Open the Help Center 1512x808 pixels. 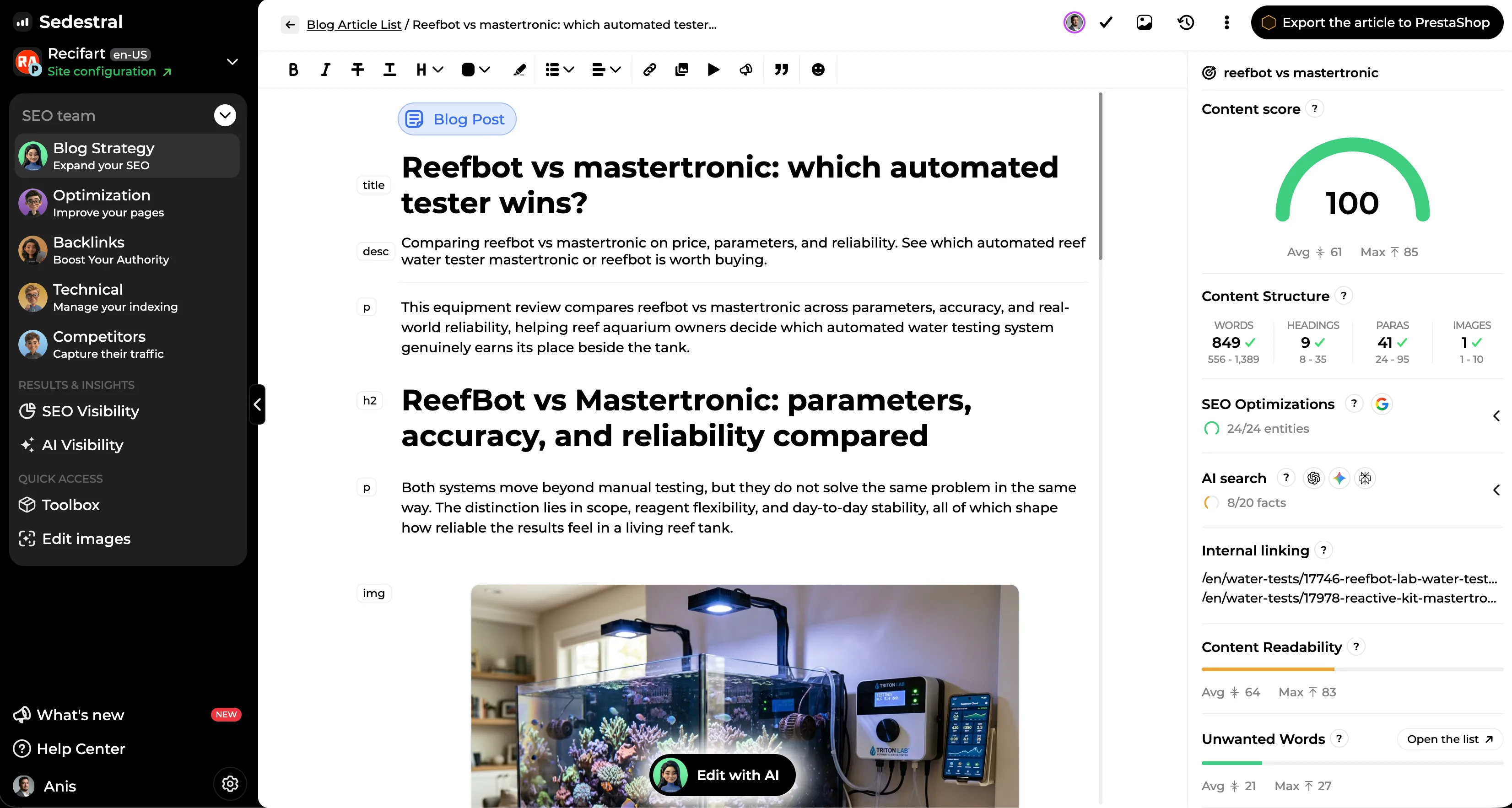tap(69, 749)
